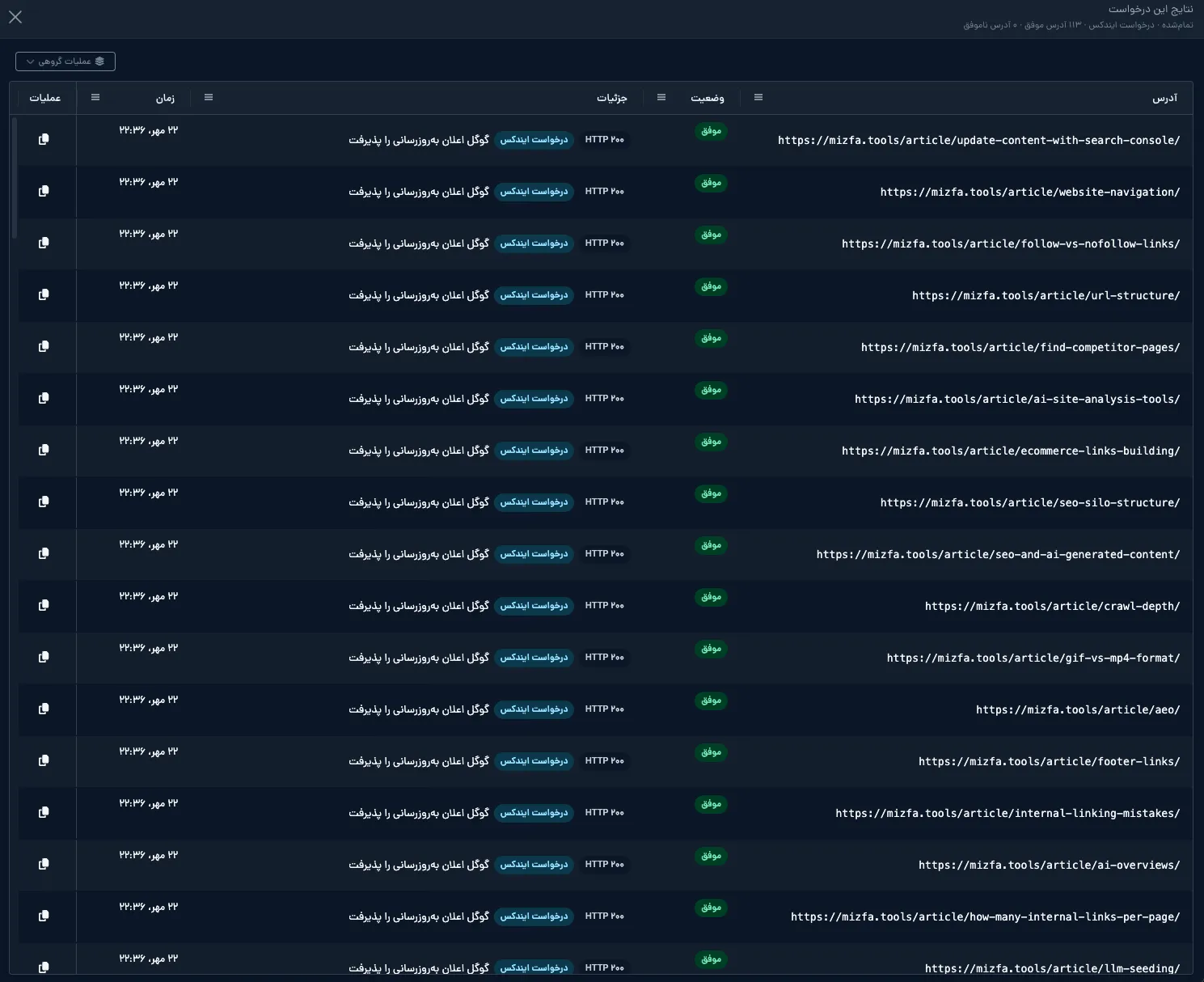Viewport: 1204px width, 982px height.
Task: Copy the crawl-depth row URL
Action: [x=44, y=605]
